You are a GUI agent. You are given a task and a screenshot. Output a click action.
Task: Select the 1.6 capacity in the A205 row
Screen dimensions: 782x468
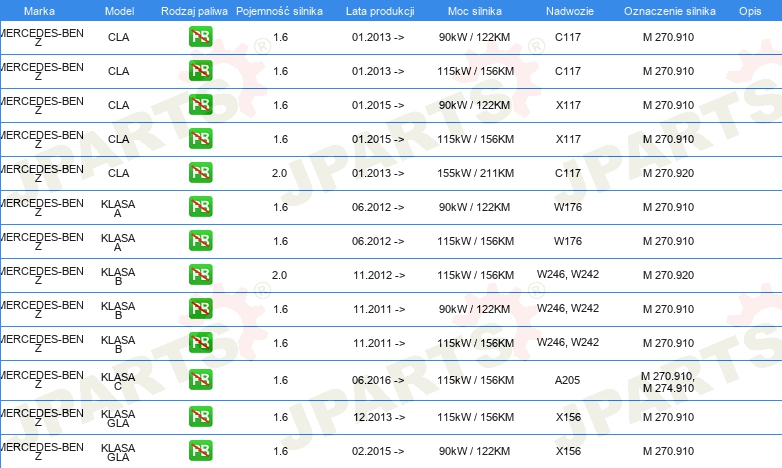pyautogui.click(x=280, y=380)
